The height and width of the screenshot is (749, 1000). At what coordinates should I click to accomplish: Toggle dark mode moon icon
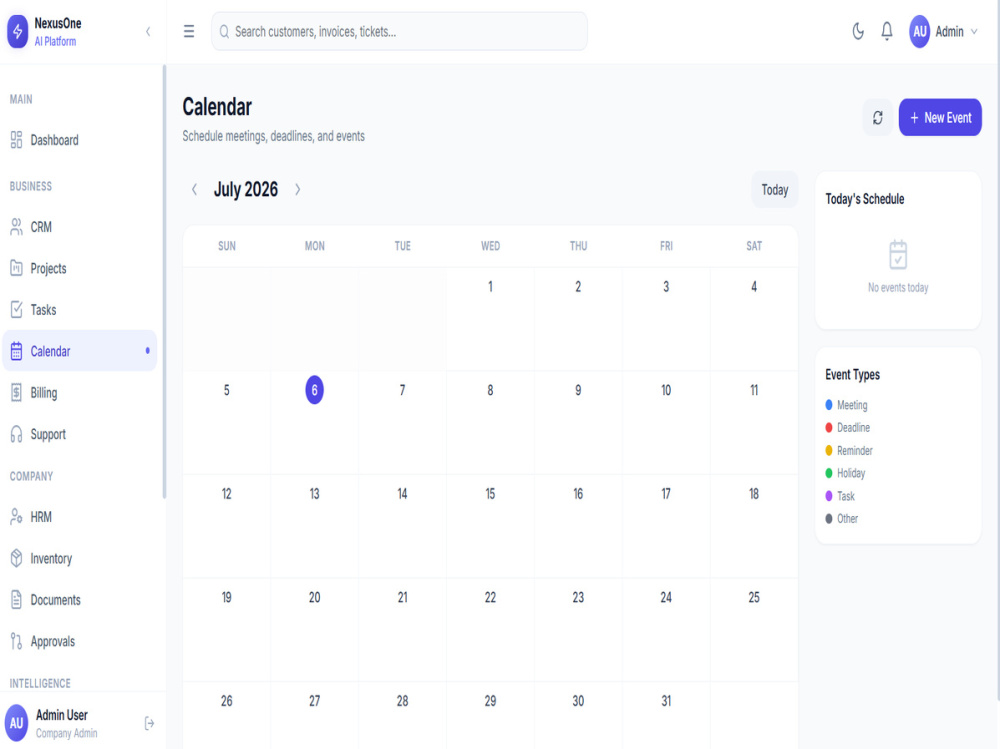click(x=858, y=31)
